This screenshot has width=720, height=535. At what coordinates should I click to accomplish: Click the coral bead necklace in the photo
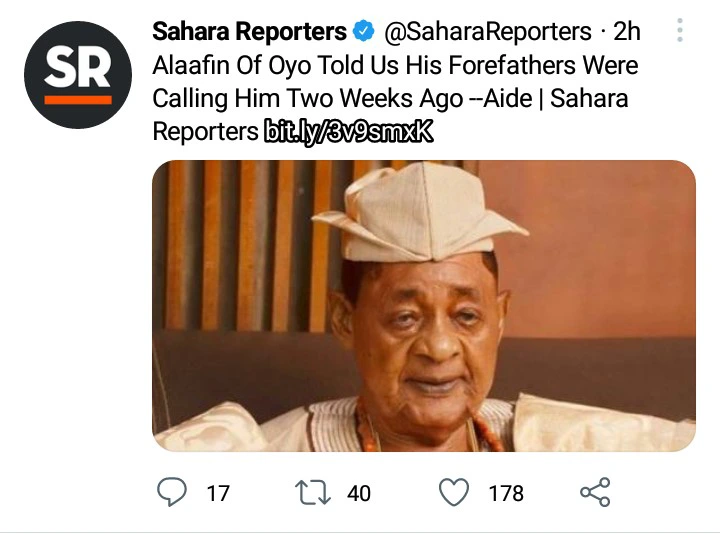point(370,432)
